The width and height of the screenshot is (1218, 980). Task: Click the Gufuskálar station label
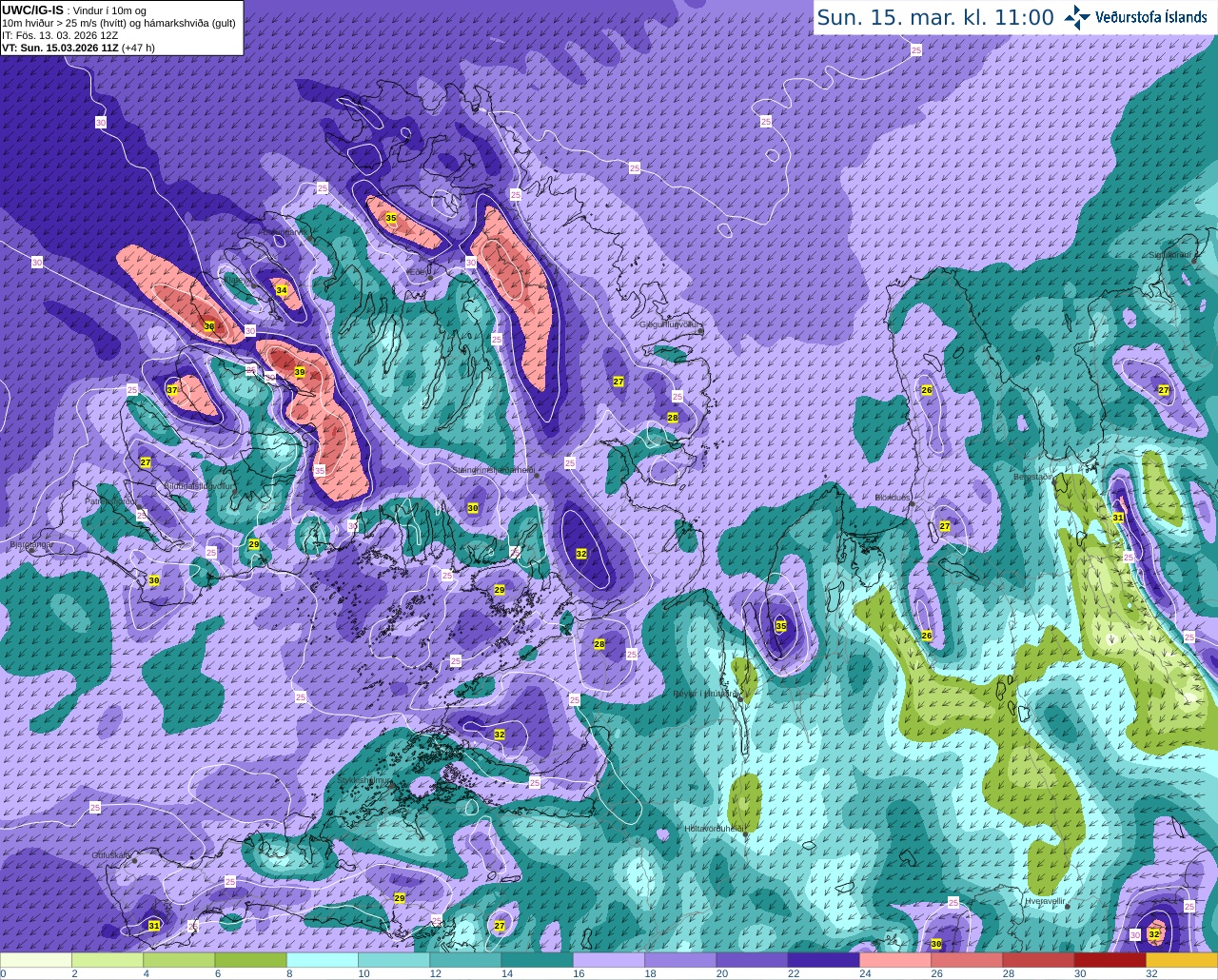pos(111,854)
